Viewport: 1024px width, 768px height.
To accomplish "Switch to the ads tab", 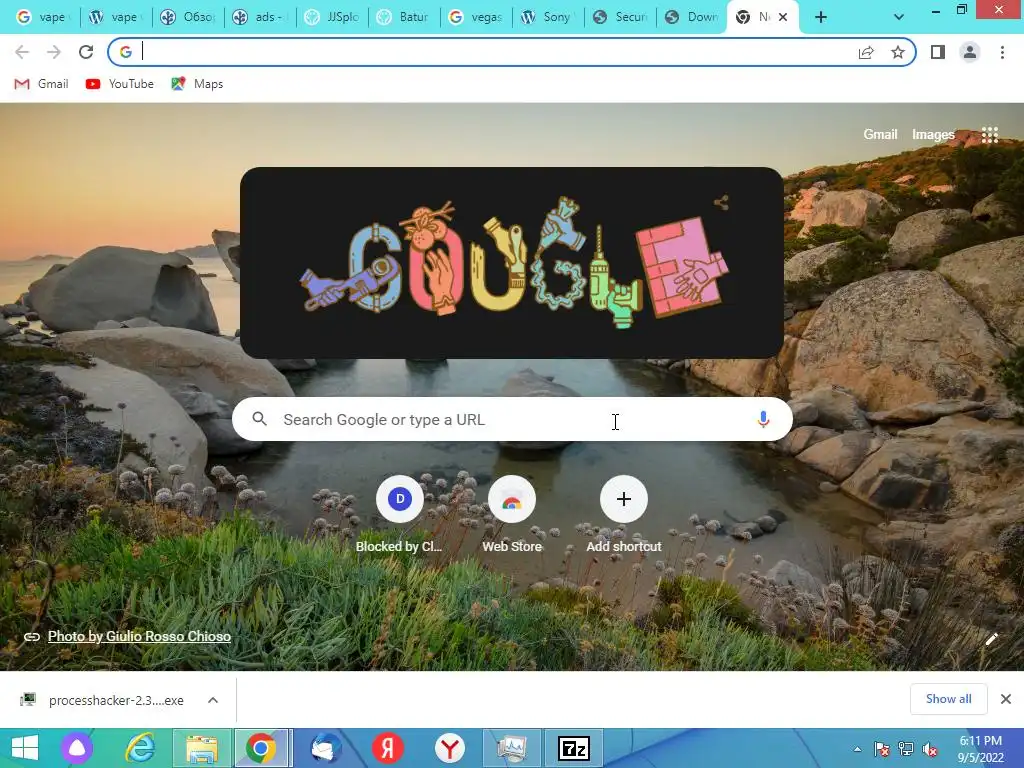I will (x=261, y=18).
